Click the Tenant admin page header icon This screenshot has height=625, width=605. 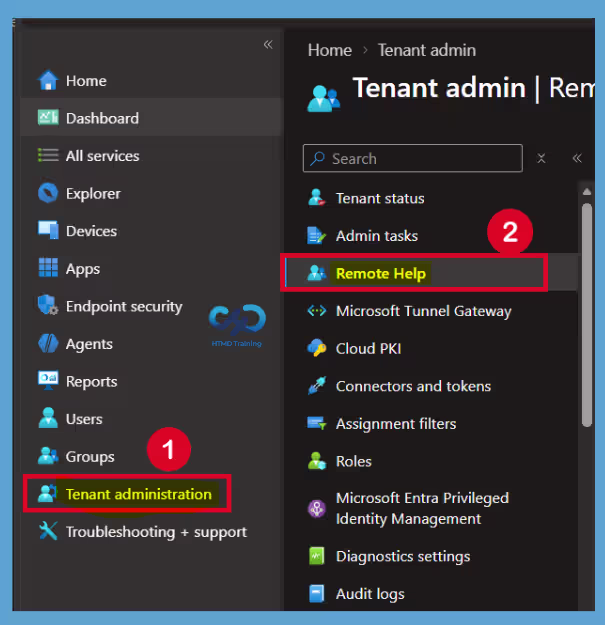[324, 98]
